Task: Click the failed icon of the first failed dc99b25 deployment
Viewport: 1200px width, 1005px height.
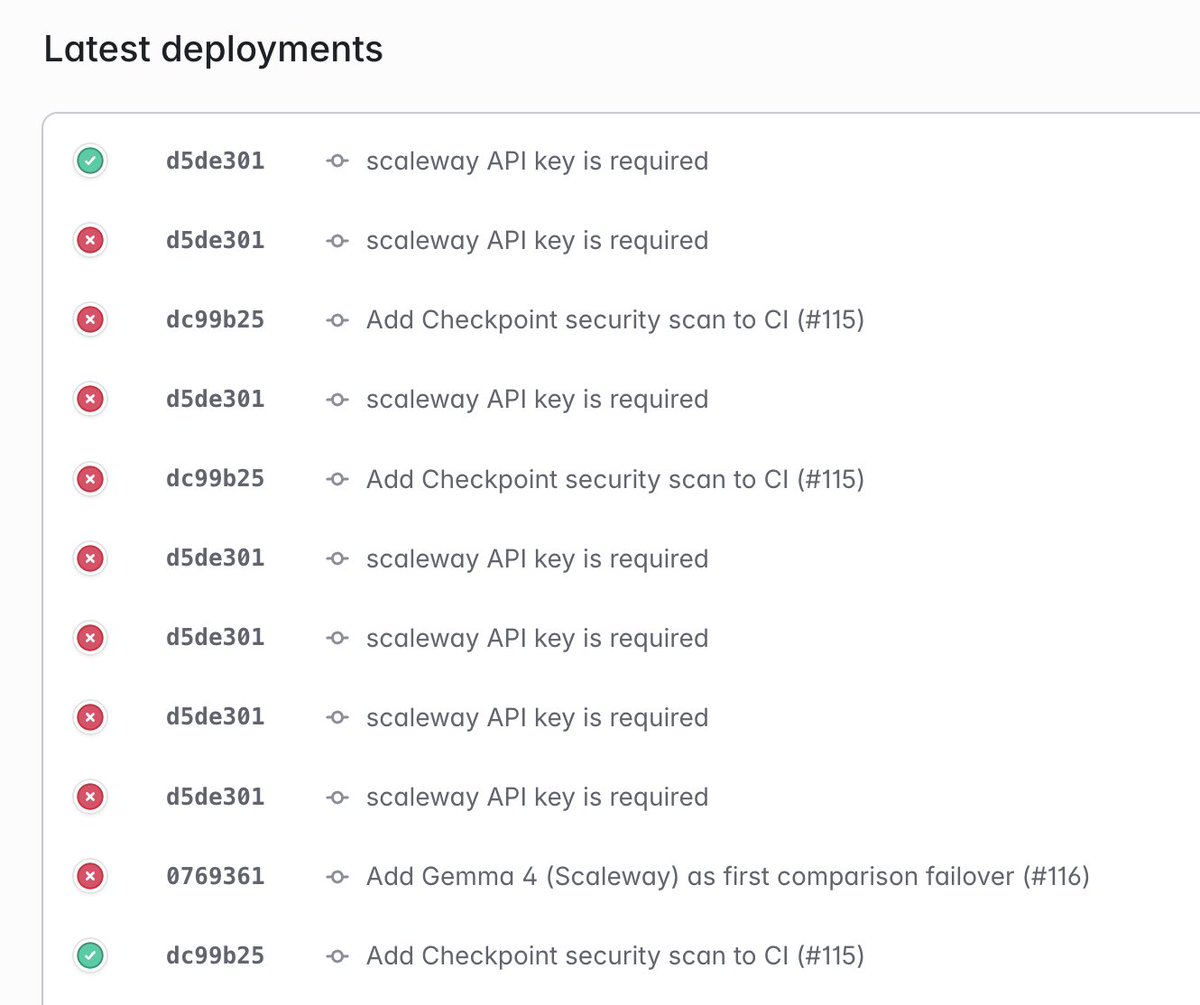Action: pyautogui.click(x=90, y=320)
